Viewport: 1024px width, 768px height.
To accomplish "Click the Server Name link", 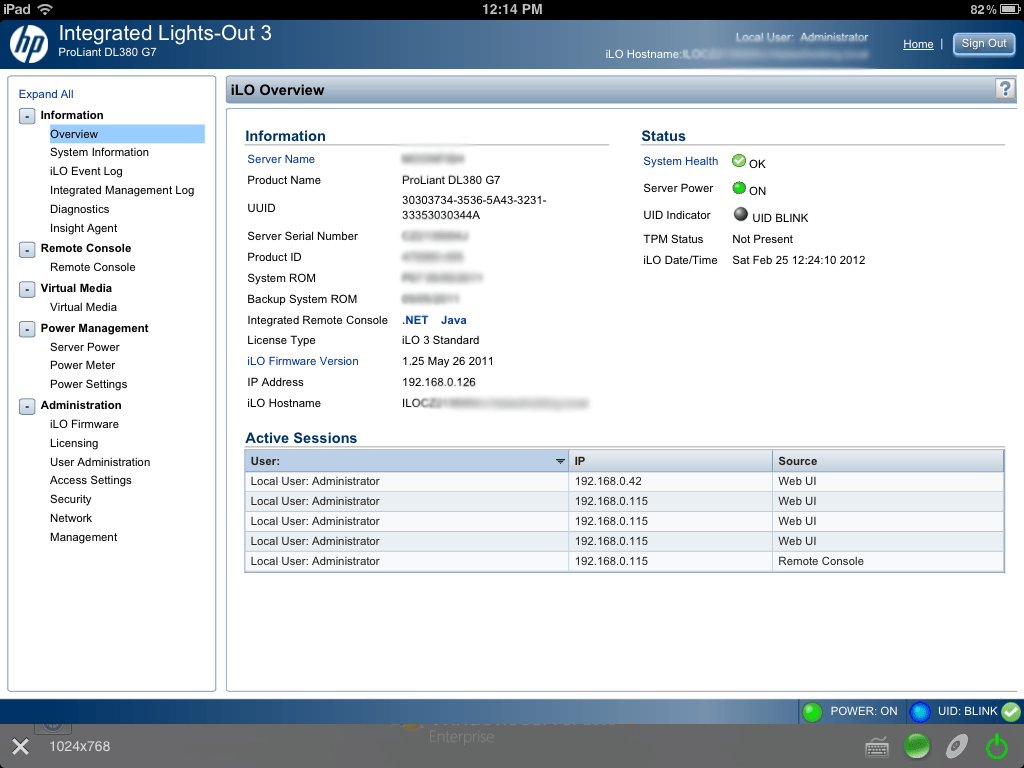I will tap(281, 159).
